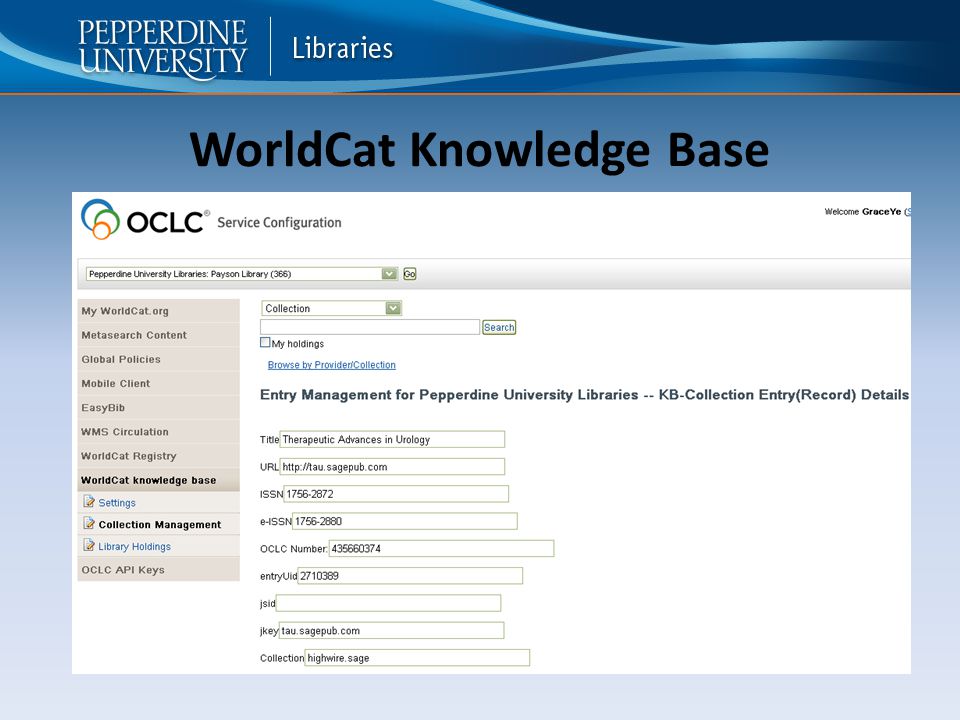Select Mobile Client in the sidebar
Image resolution: width=960 pixels, height=720 pixels.
159,383
